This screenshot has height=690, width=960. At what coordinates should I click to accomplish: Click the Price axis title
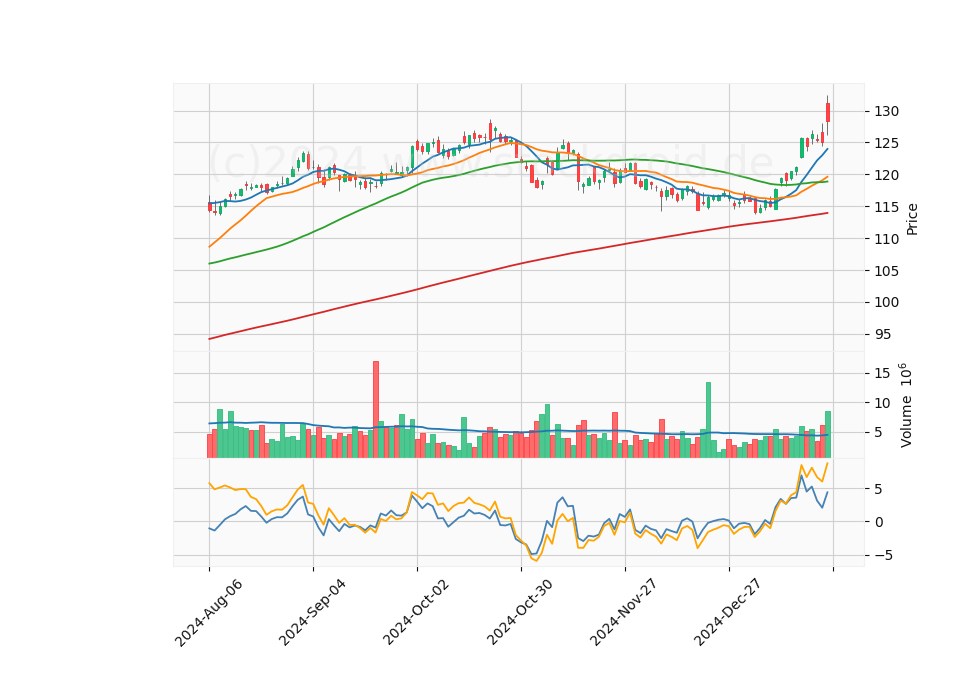[x=912, y=219]
